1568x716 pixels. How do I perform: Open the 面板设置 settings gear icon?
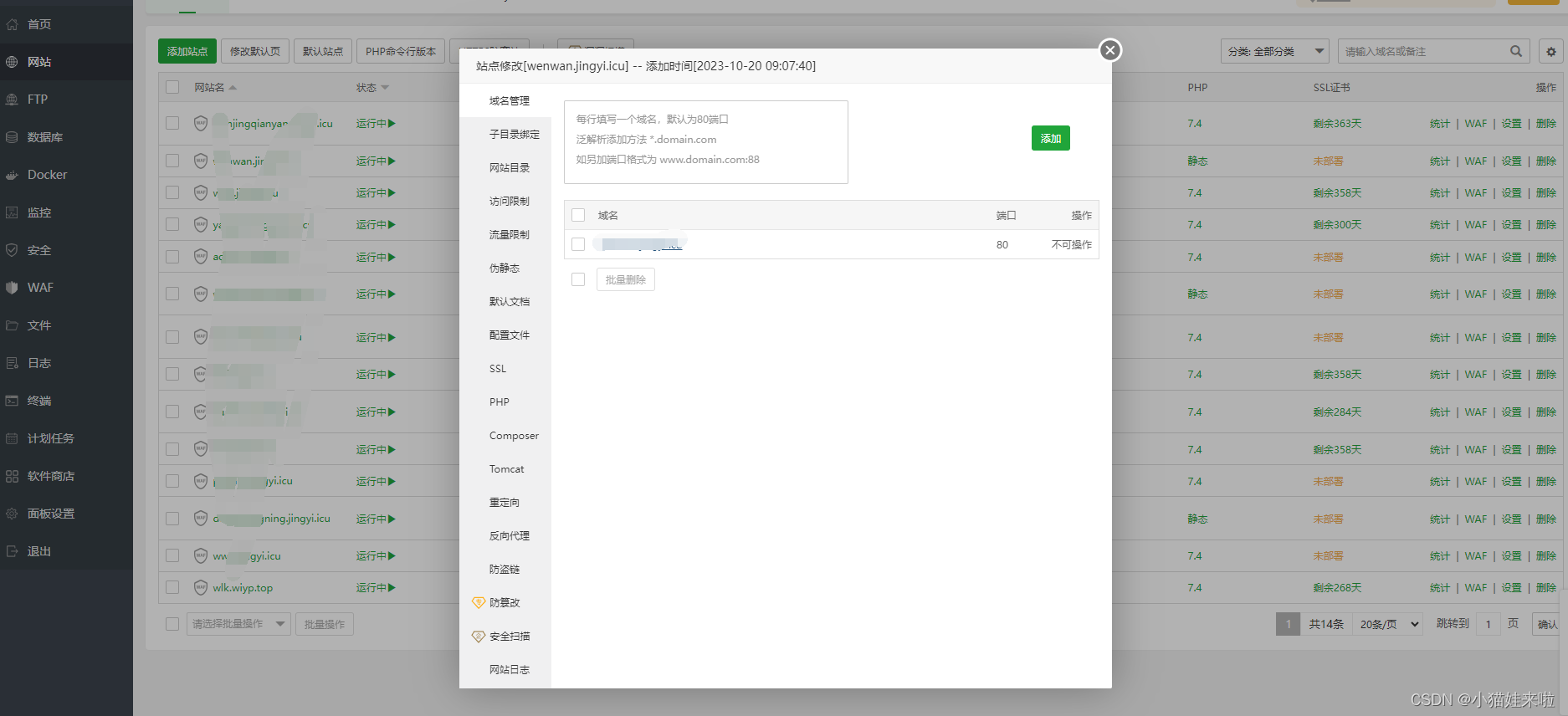click(x=13, y=514)
